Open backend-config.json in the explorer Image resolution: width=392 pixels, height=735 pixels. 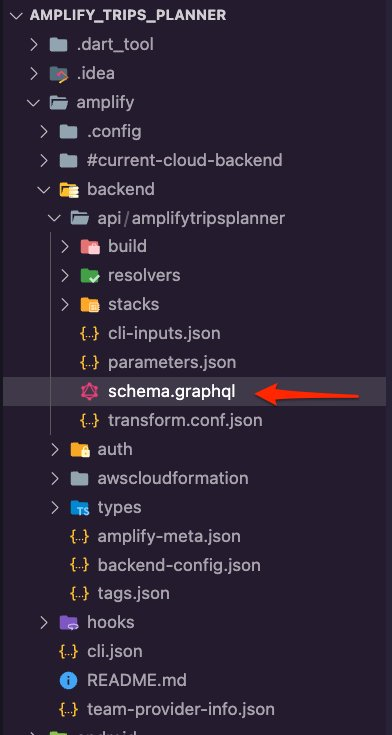(179, 565)
